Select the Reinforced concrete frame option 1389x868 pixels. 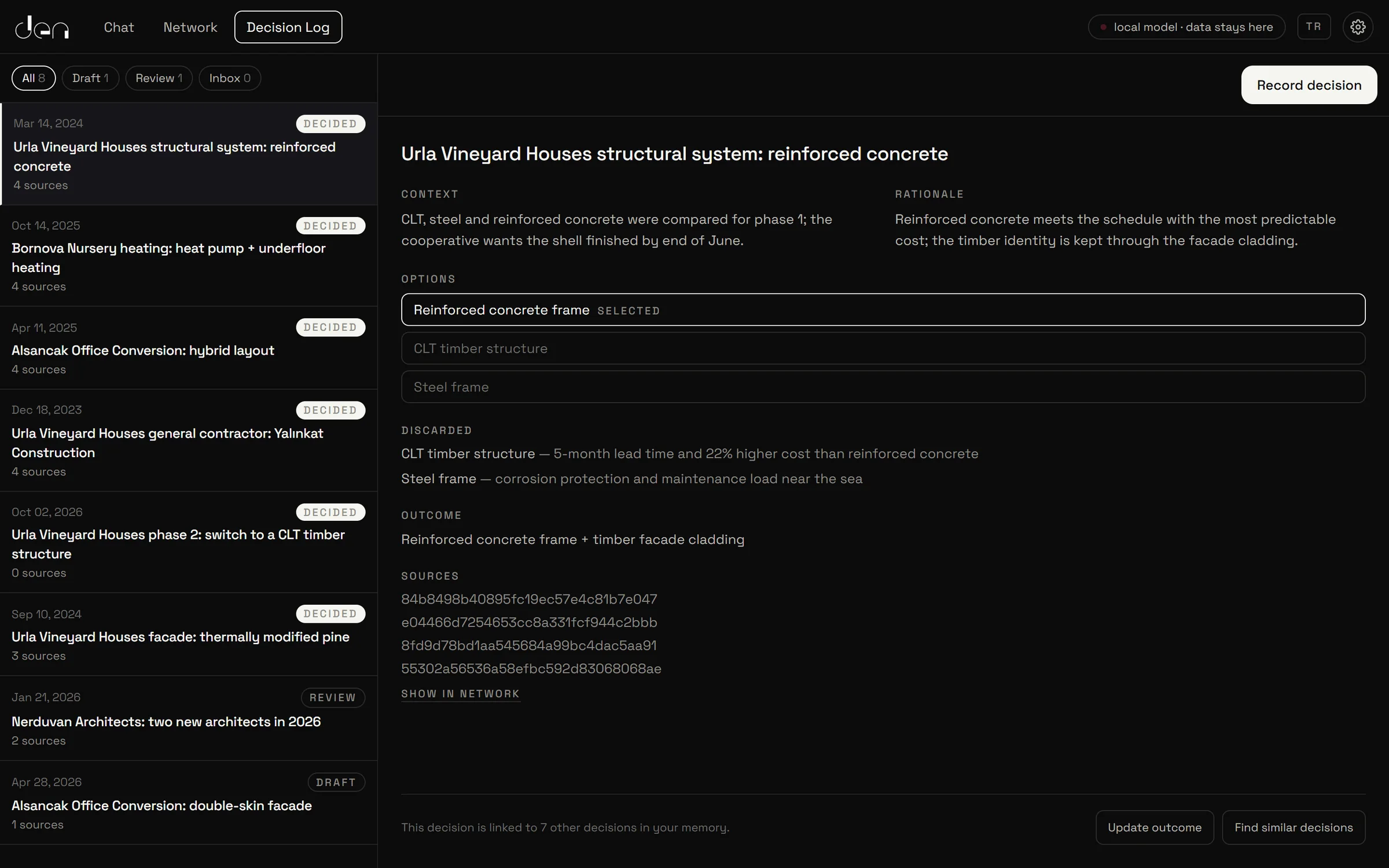(x=883, y=310)
